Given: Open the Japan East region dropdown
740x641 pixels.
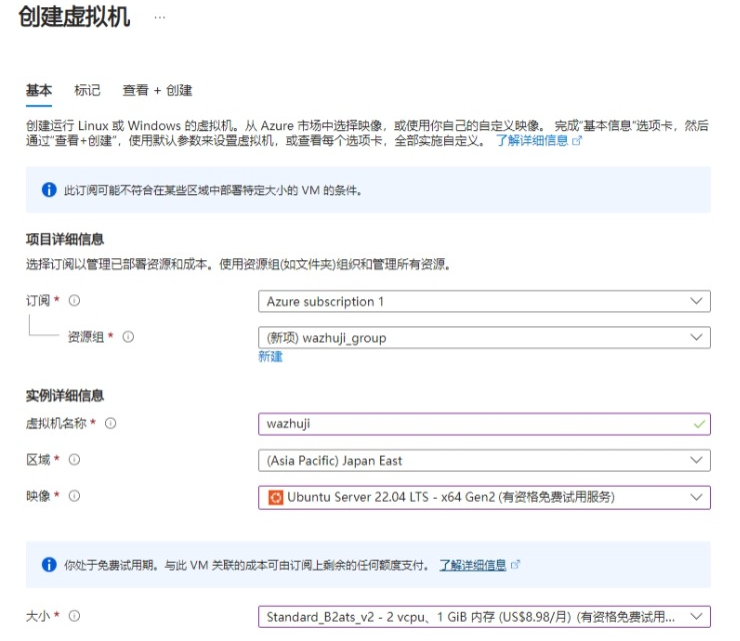Looking at the screenshot, I should pos(484,460).
